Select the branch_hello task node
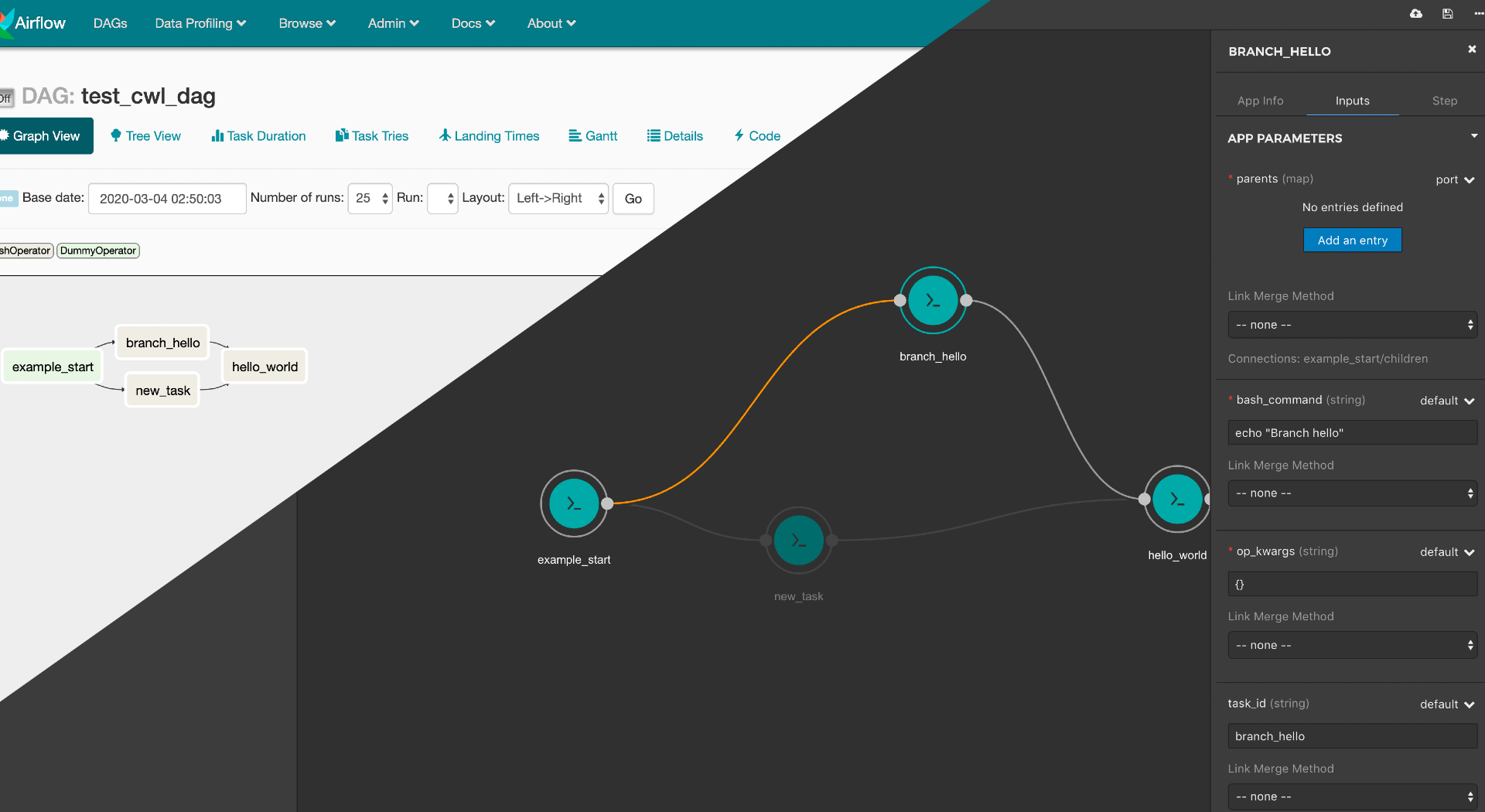Image resolution: width=1485 pixels, height=812 pixels. [x=933, y=302]
